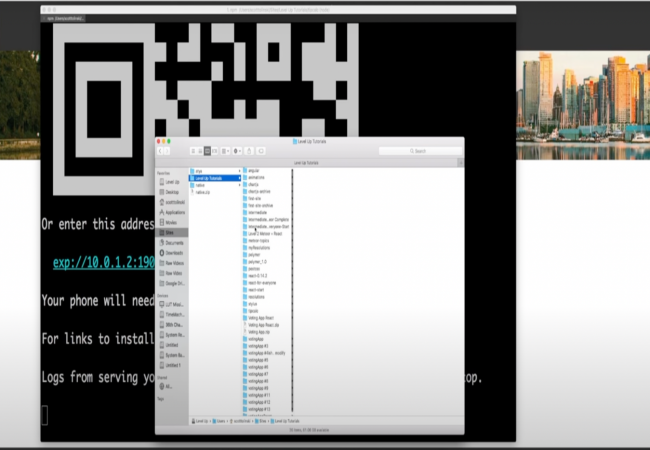The width and height of the screenshot is (650, 450).
Task: Add a new Finder tab with plus button
Action: click(461, 163)
